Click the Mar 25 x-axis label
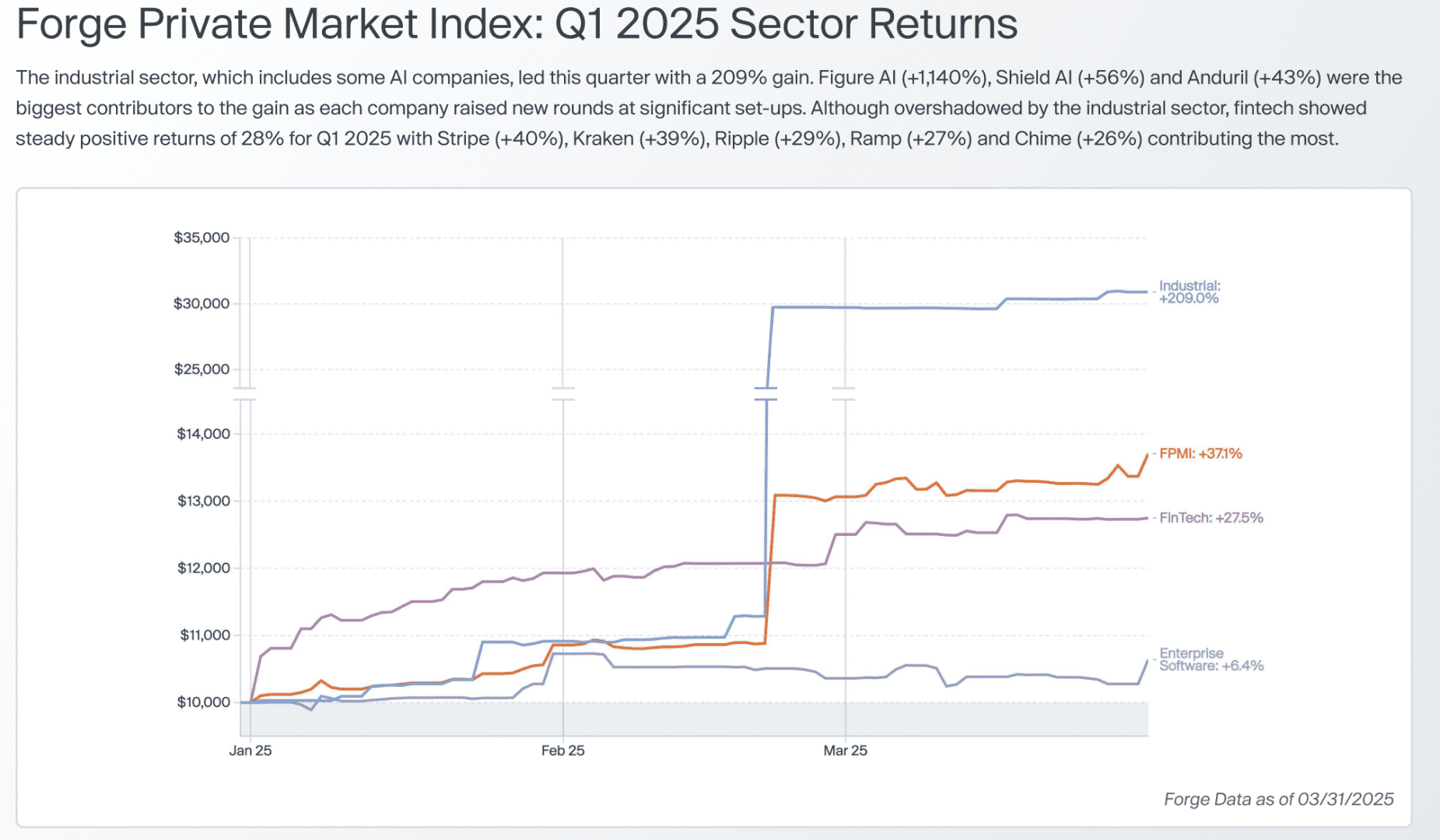The height and width of the screenshot is (840, 1440). [845, 751]
